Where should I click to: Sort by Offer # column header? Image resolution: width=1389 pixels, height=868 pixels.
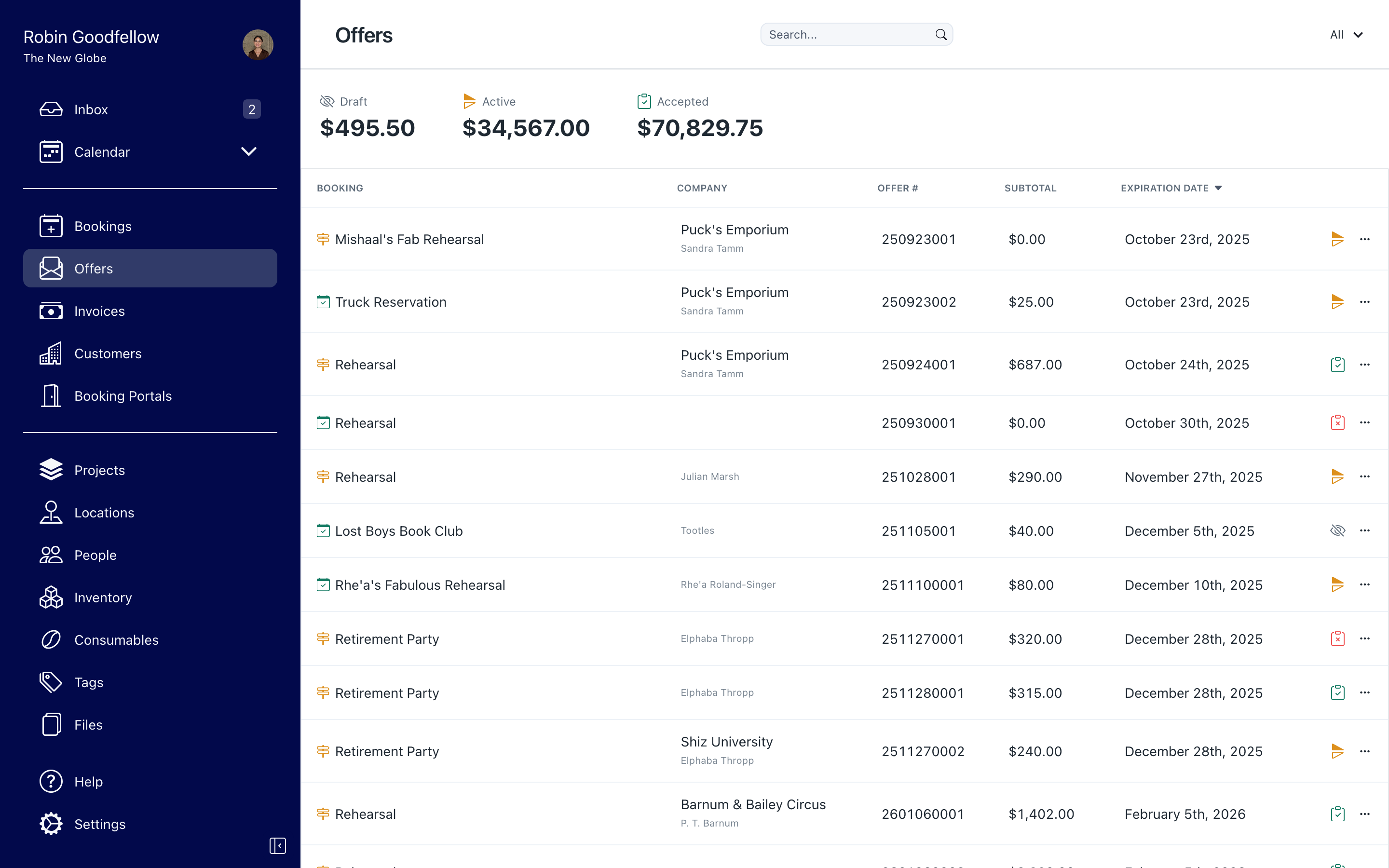pos(898,188)
